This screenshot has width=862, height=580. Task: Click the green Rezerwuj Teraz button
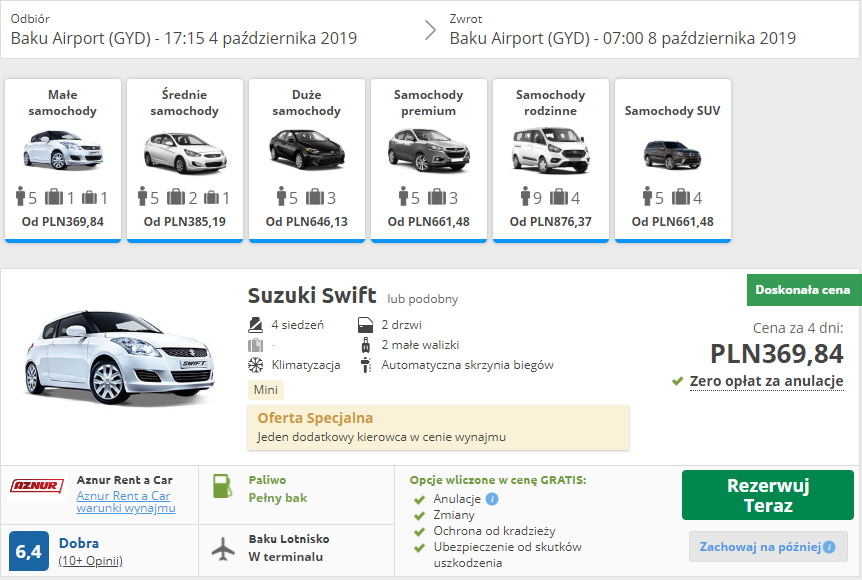[768, 495]
